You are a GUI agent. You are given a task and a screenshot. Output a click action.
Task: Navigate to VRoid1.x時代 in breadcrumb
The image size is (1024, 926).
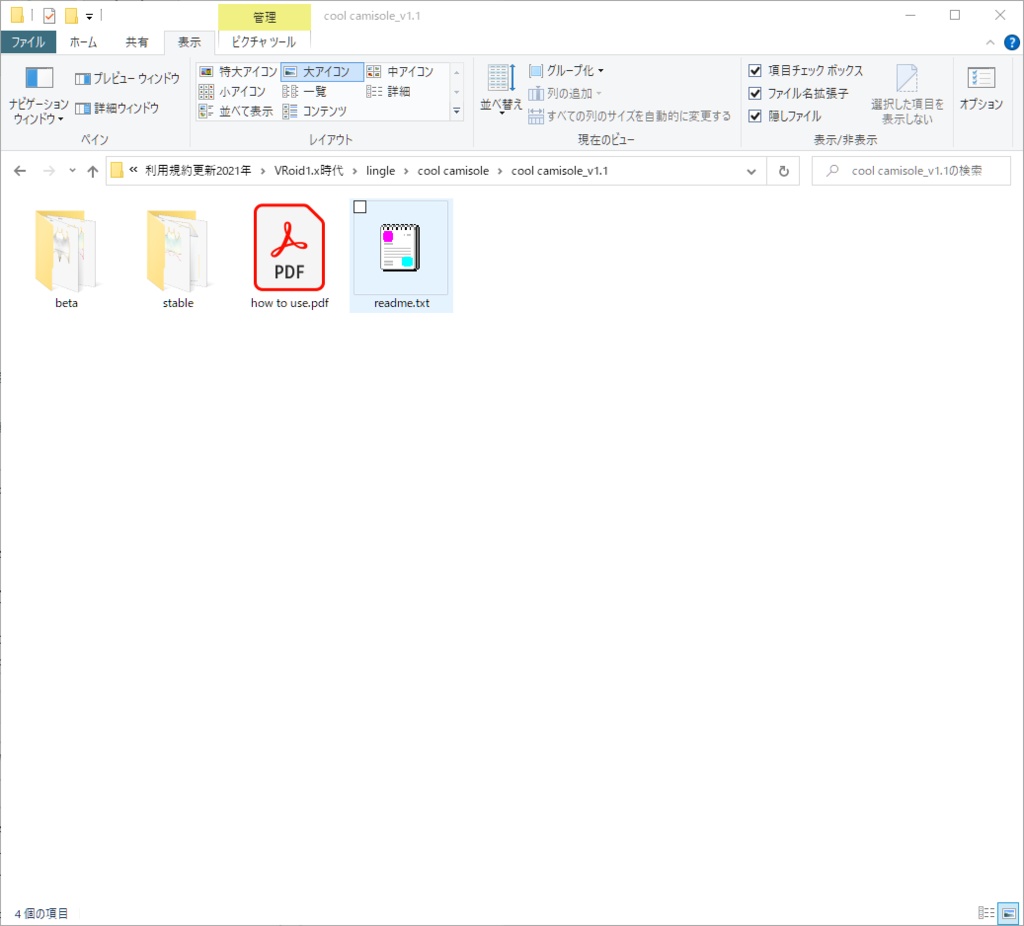coord(308,171)
